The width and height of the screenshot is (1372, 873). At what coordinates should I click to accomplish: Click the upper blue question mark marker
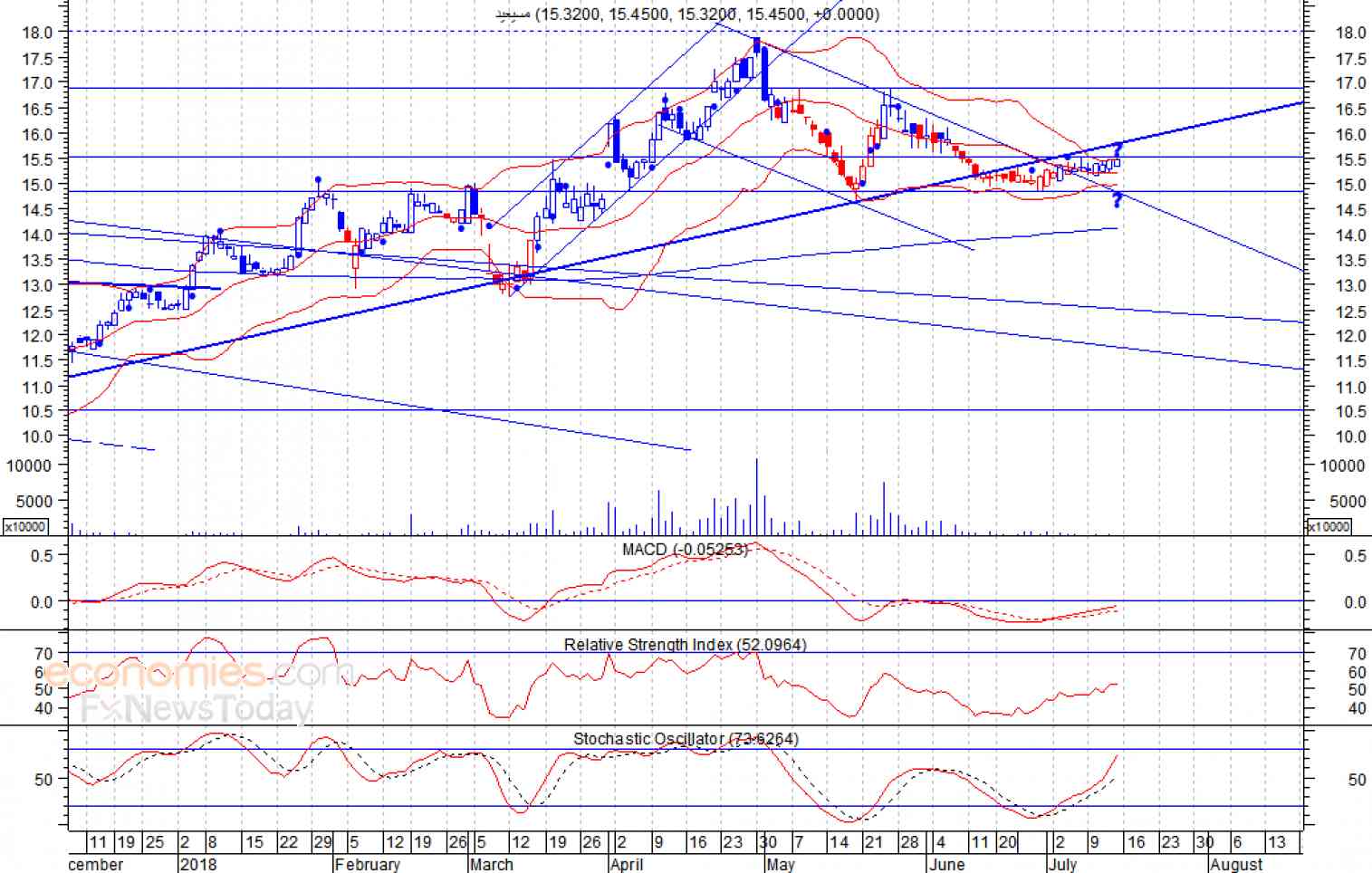[x=1118, y=149]
